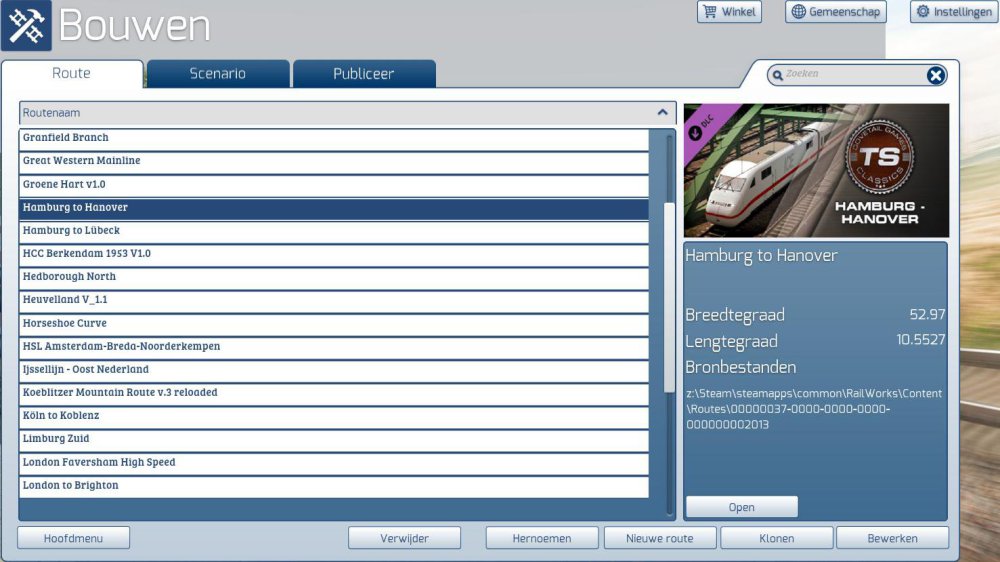This screenshot has height=562, width=1000.
Task: Switch to the Publiceer tab
Action: [x=363, y=74]
